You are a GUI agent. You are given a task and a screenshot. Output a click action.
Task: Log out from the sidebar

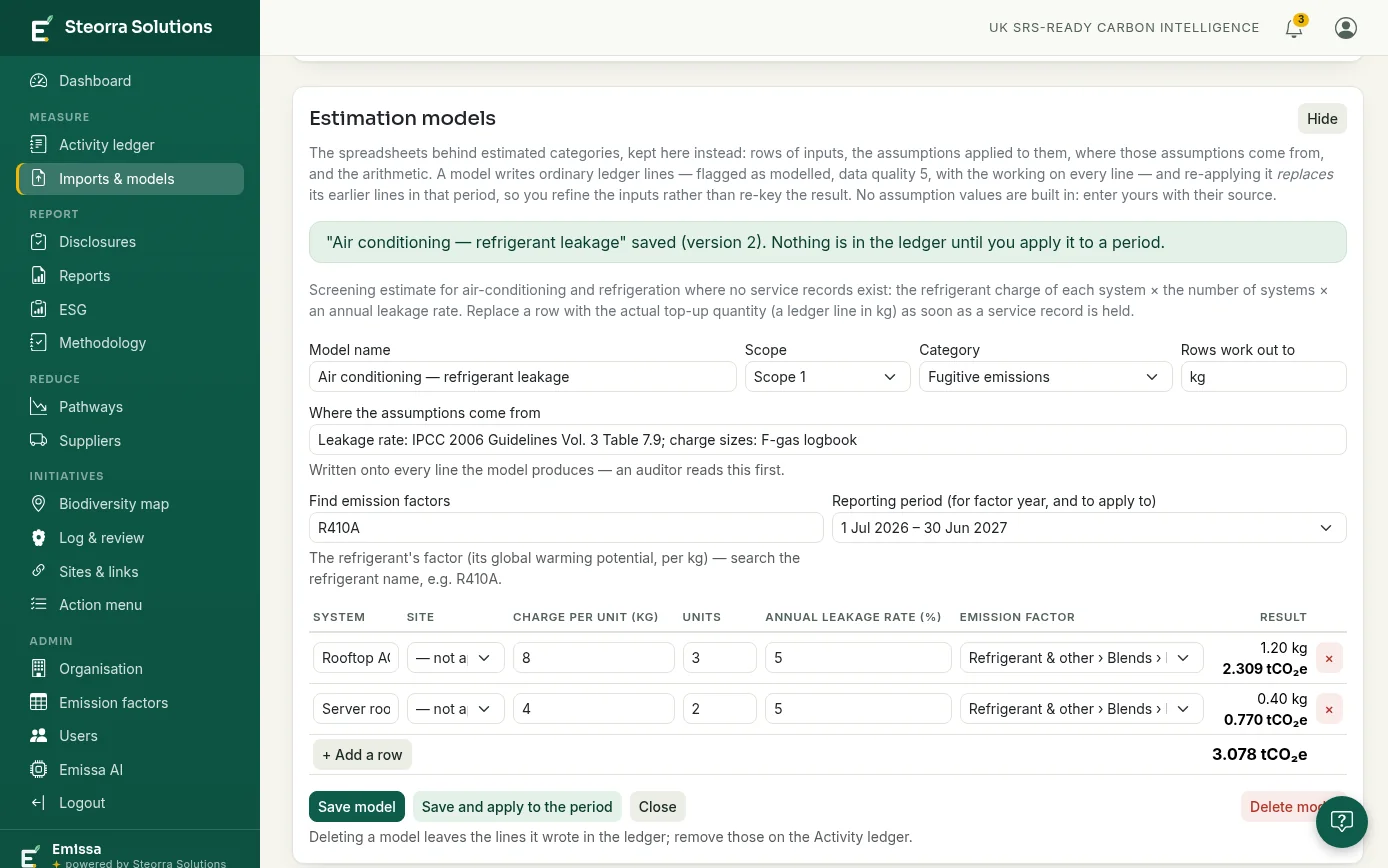click(130, 803)
